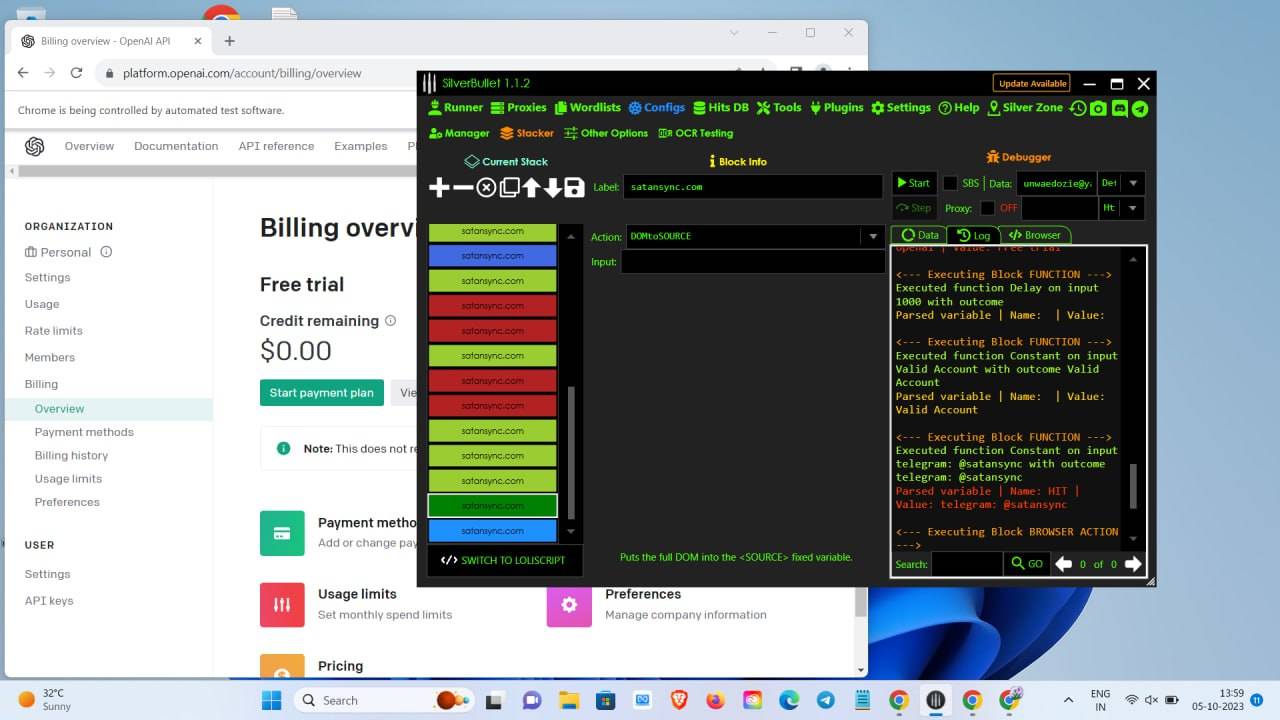Screen dimensions: 1280x720
Task: Switch to the Other Options sub-tab
Action: coord(606,133)
